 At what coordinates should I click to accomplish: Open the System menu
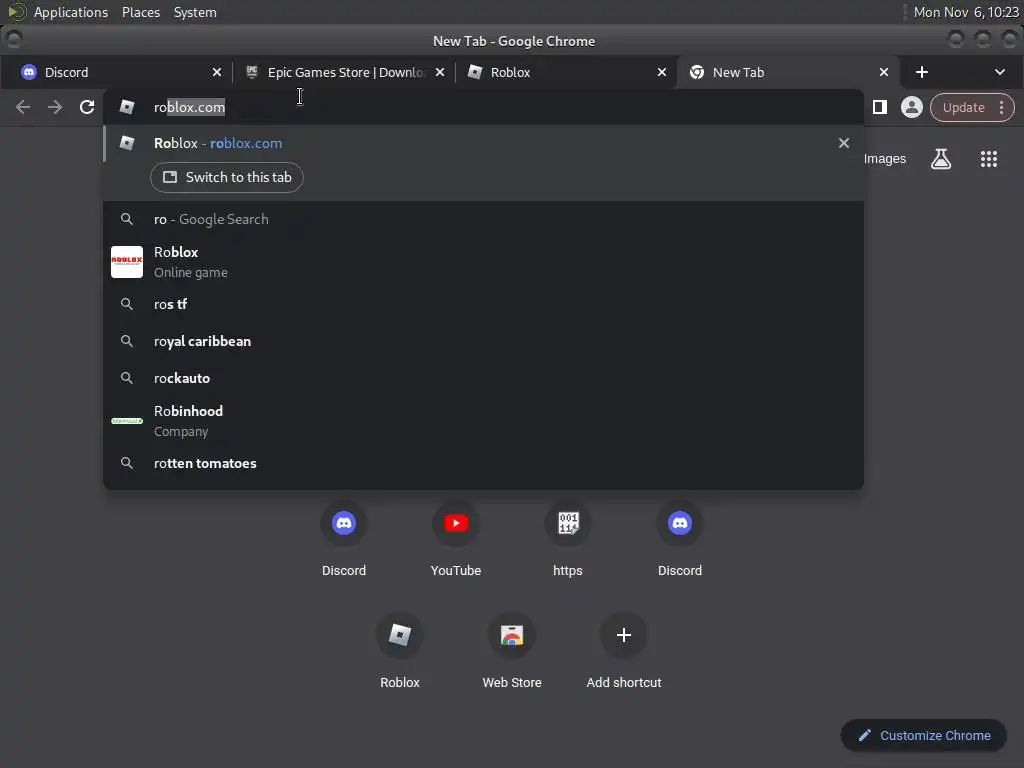click(x=195, y=12)
